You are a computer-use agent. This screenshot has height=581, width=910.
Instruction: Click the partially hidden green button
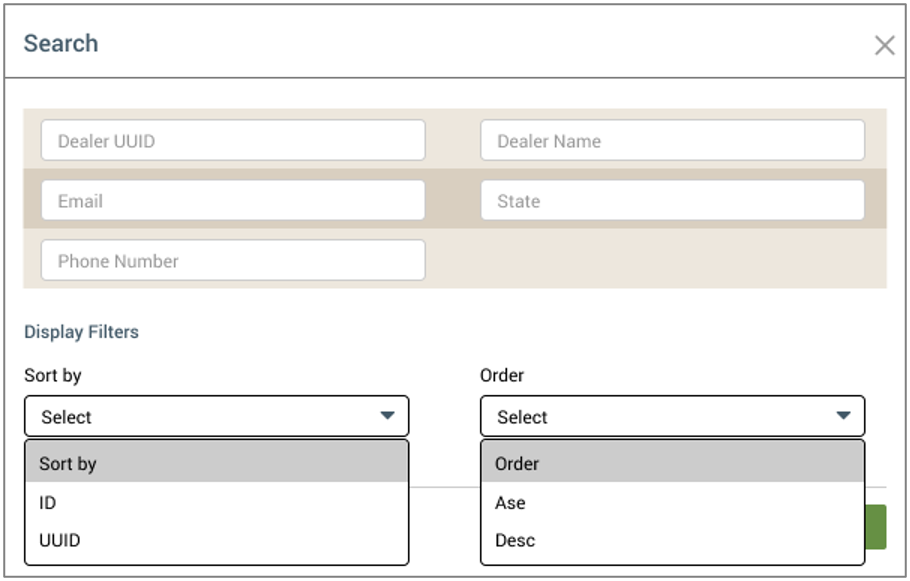876,526
